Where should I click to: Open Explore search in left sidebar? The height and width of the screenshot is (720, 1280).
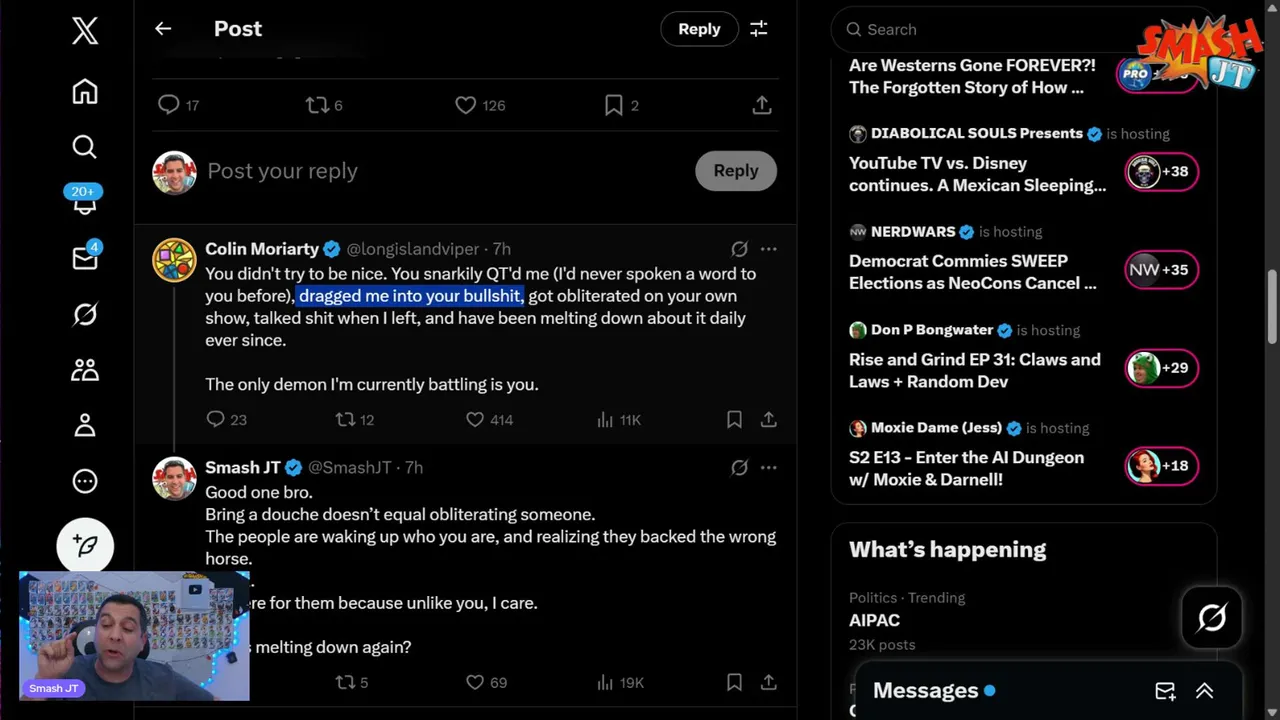85,148
